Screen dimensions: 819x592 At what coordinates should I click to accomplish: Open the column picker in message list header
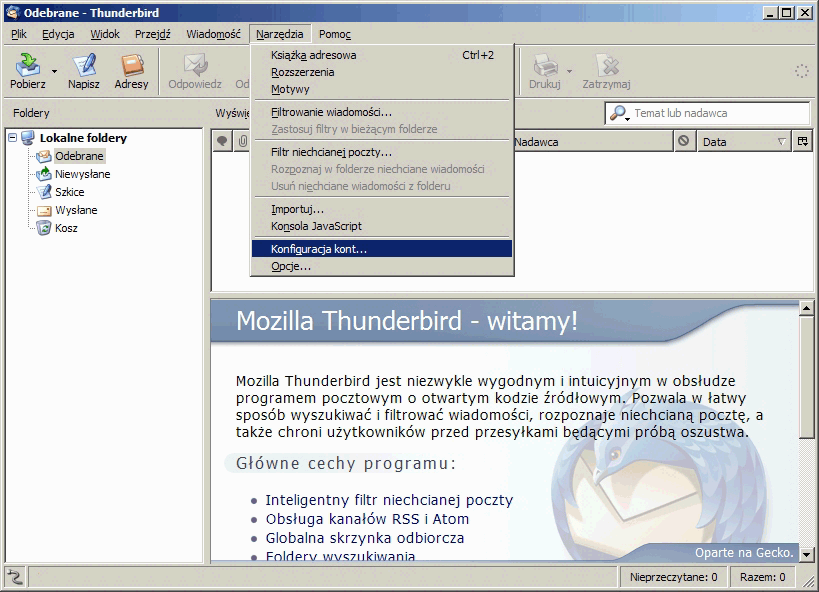pyautogui.click(x=802, y=142)
